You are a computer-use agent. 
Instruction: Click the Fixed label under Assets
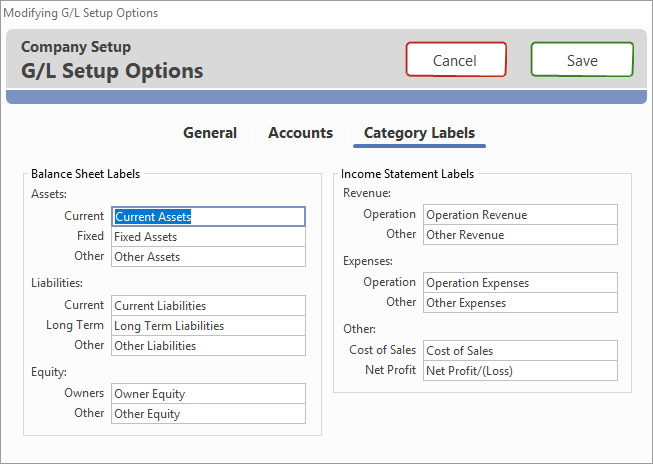tap(90, 236)
